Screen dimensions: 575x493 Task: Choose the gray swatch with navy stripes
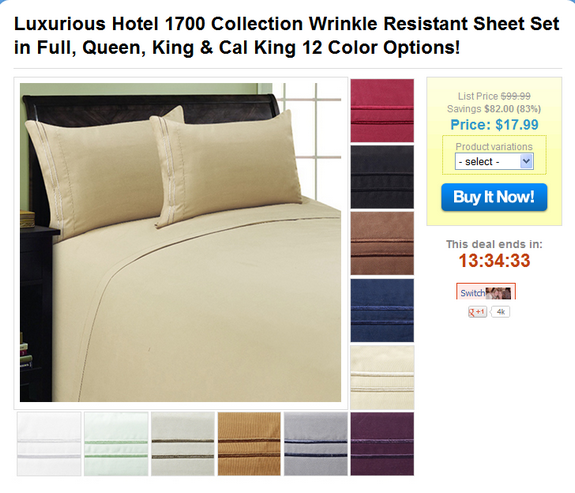click(x=316, y=444)
